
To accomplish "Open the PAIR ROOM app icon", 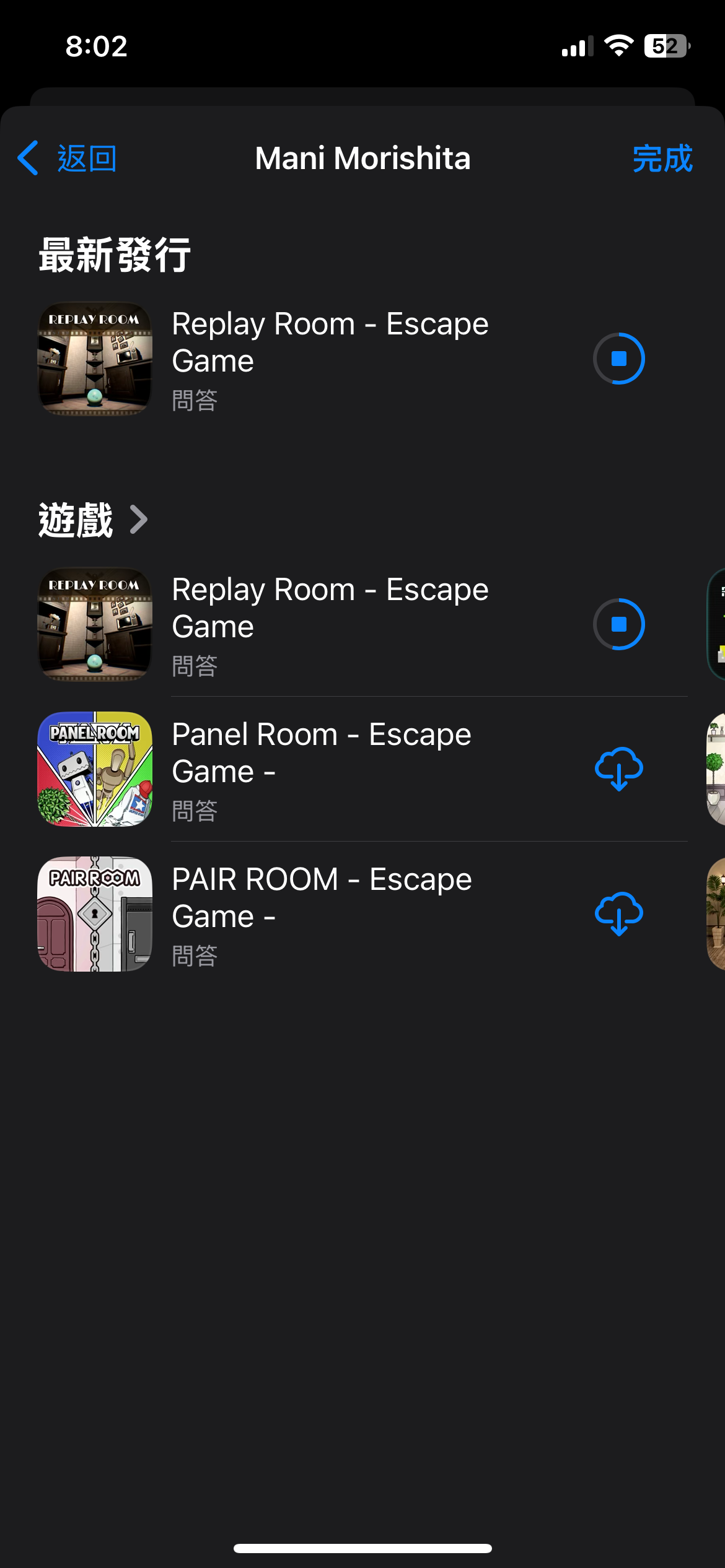I will coord(95,913).
